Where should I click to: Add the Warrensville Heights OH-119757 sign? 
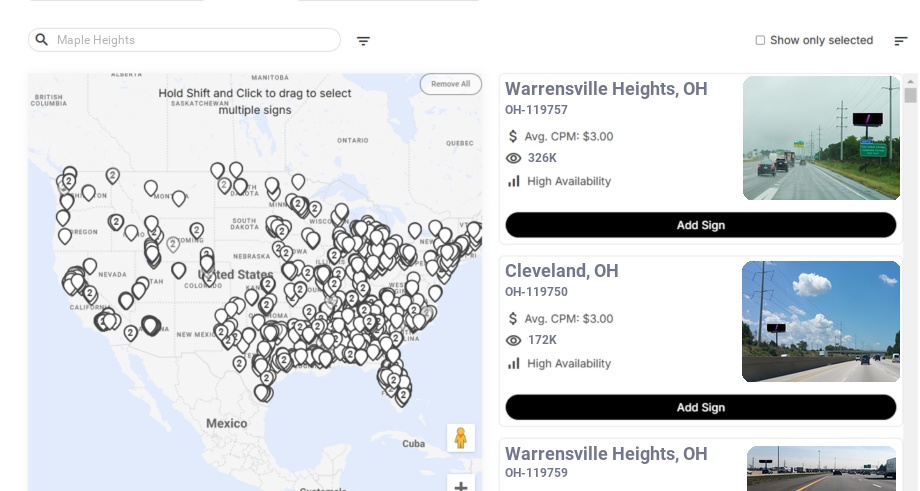pos(700,225)
